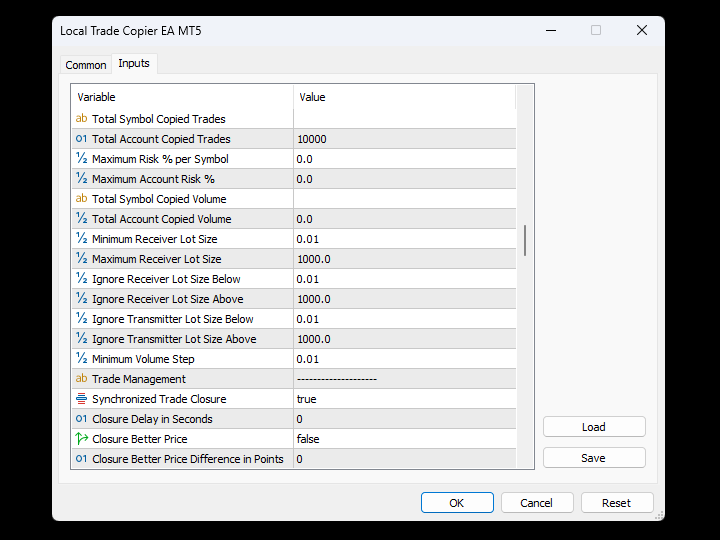Click the 01 icon beside Closure Delay in Seconds
The height and width of the screenshot is (540, 720).
pos(81,418)
